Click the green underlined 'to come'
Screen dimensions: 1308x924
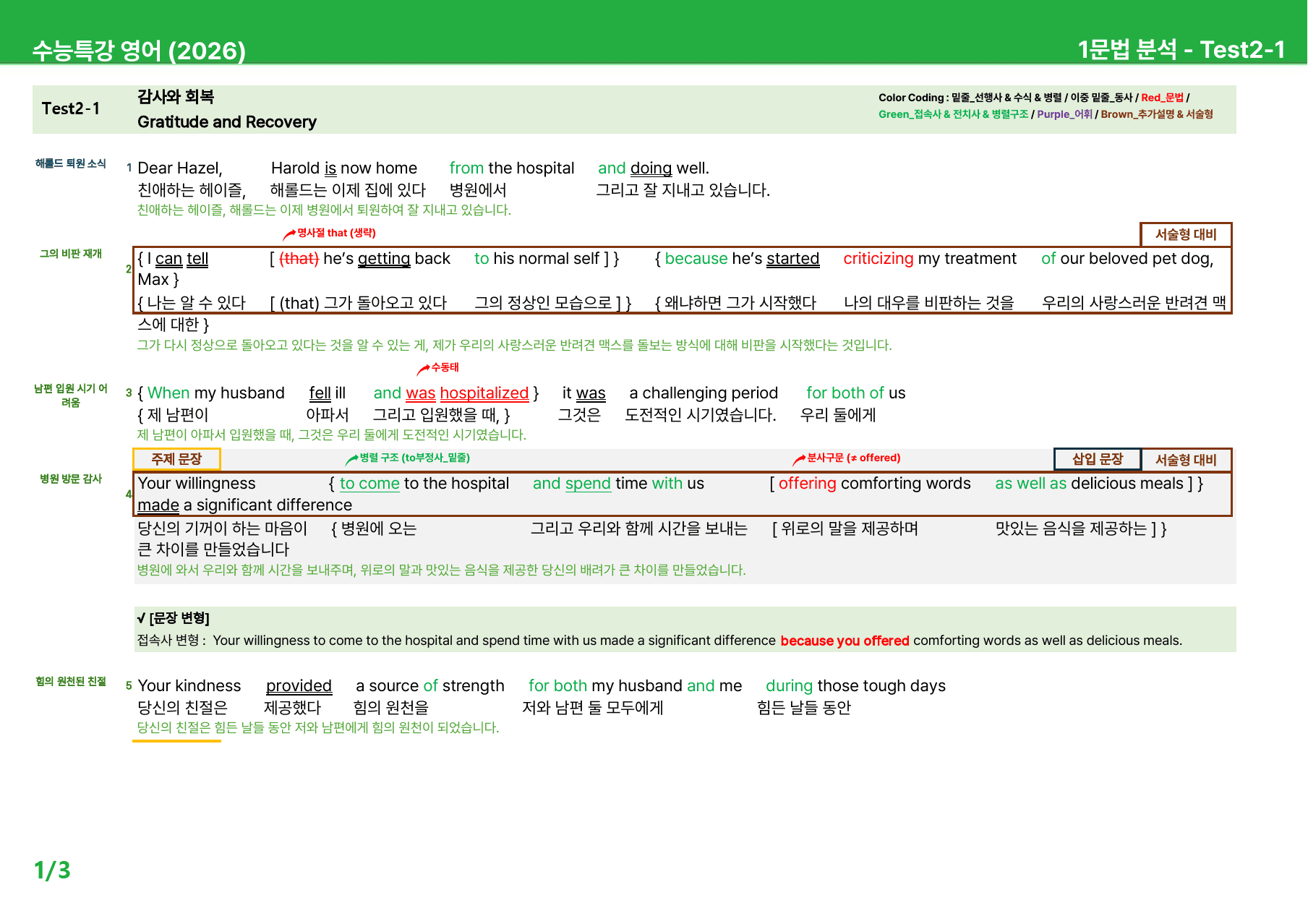(369, 483)
